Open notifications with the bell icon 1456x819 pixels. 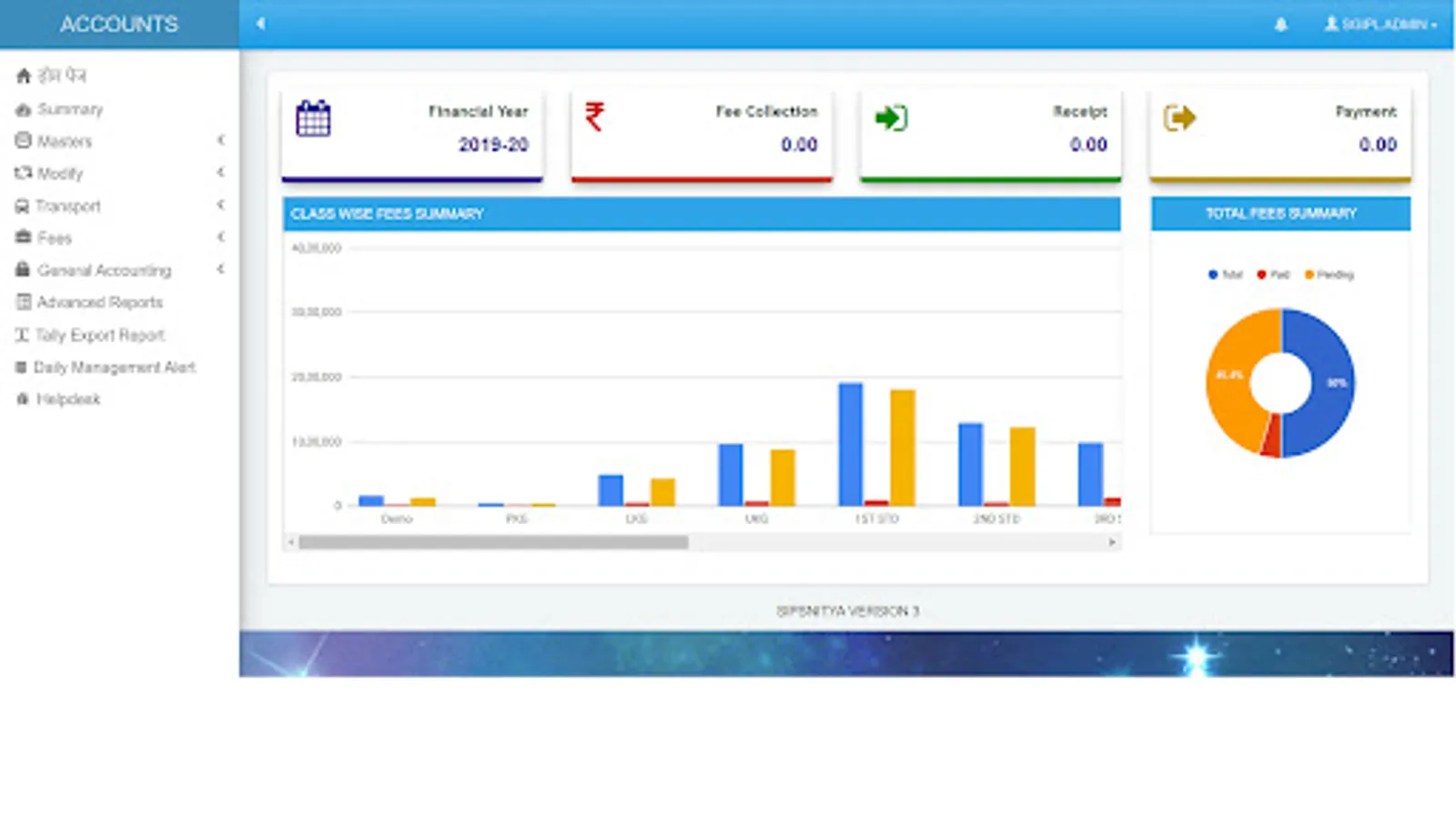click(1280, 25)
